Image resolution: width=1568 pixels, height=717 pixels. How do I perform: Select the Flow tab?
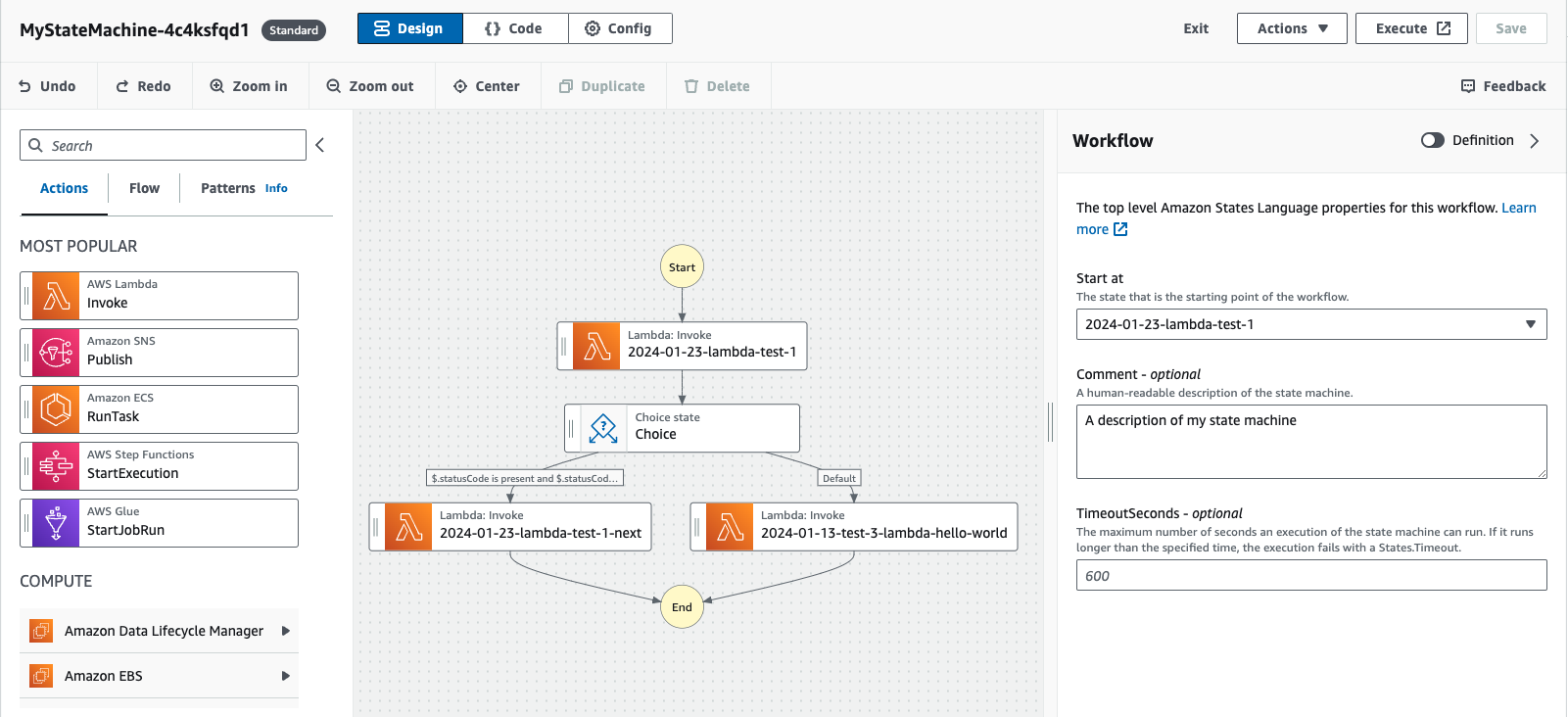click(x=144, y=188)
